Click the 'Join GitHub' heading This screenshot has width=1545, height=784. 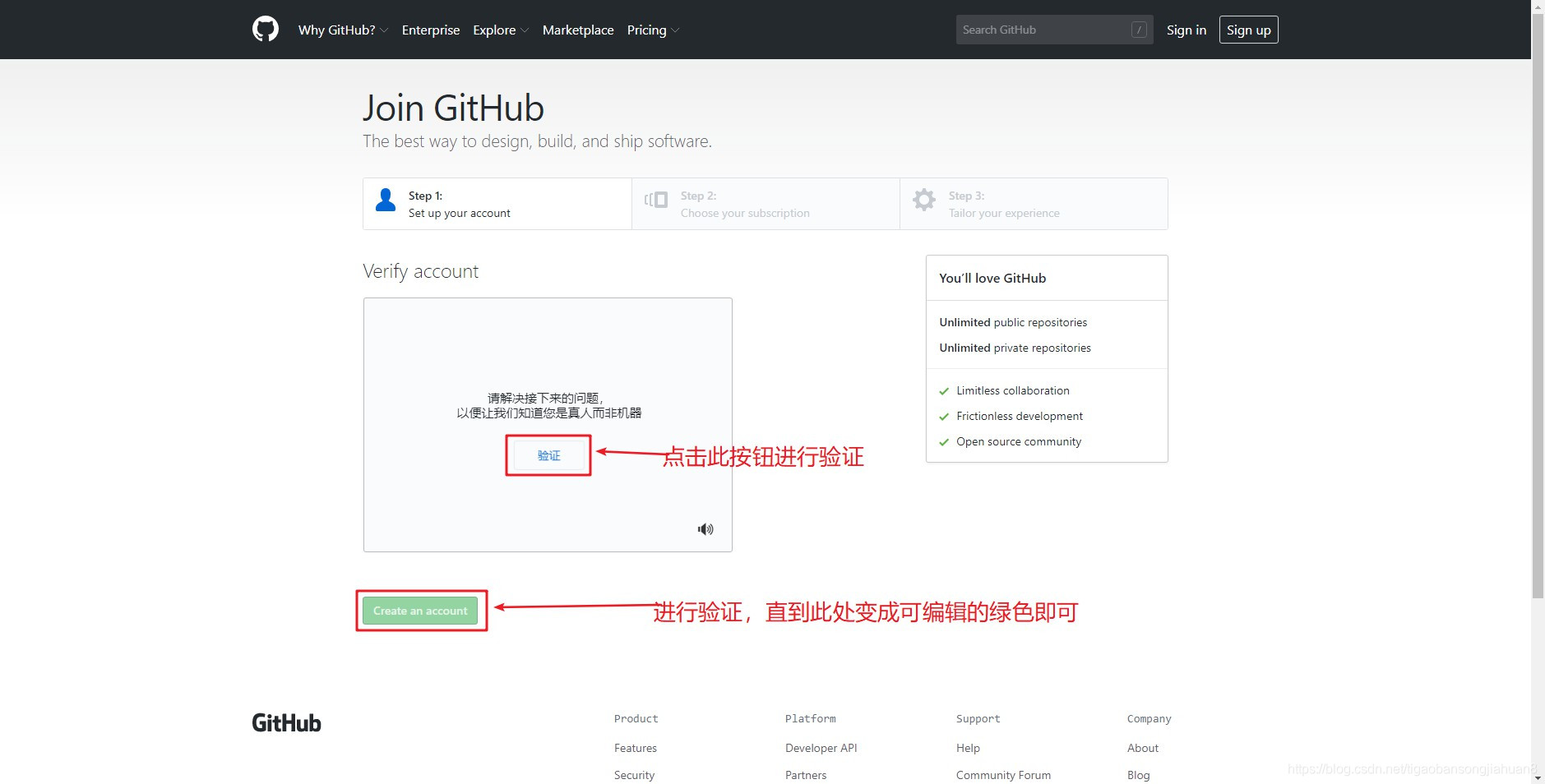(x=453, y=108)
